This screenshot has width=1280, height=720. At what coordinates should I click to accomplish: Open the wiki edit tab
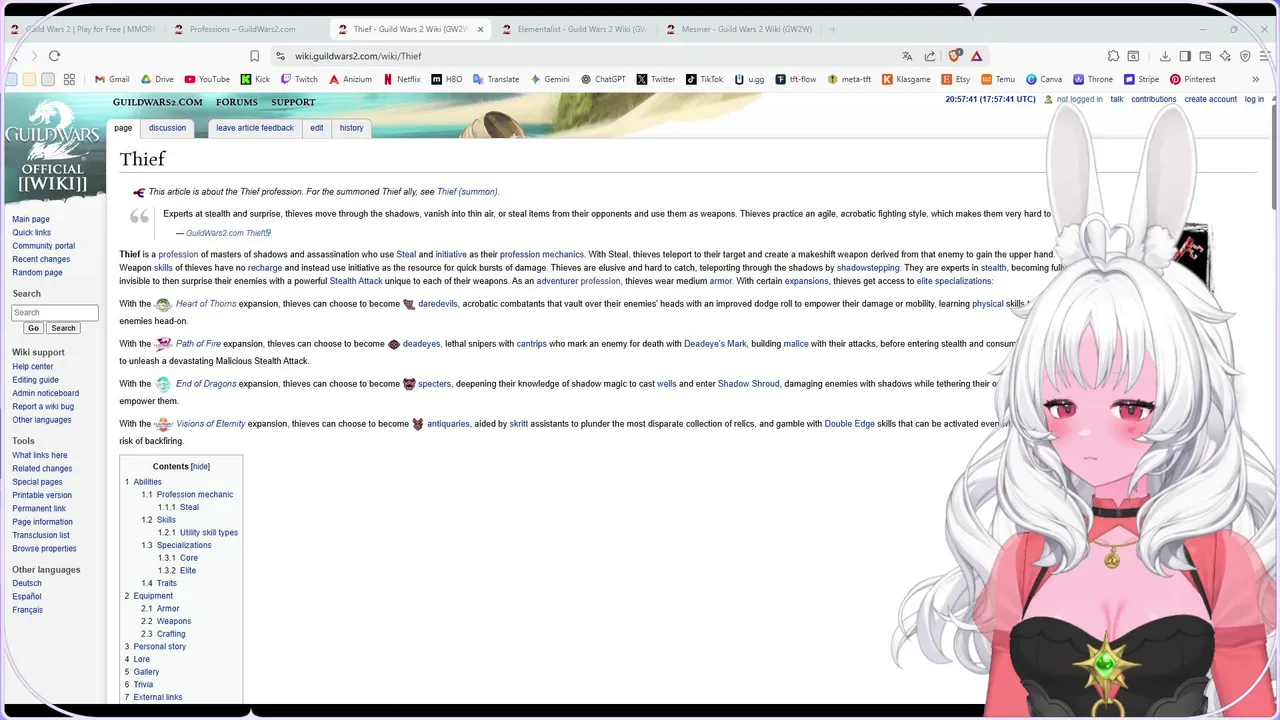316,128
